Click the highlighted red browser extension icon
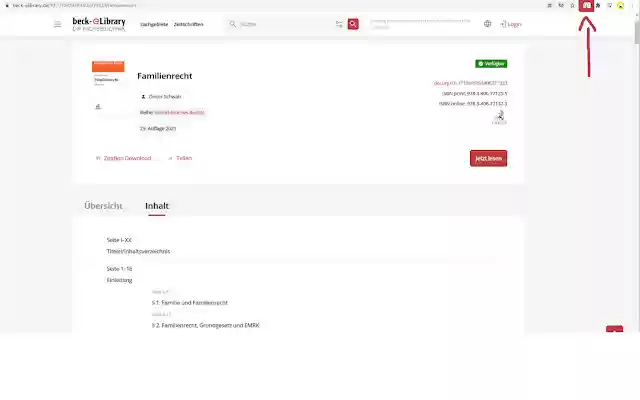640x400 pixels. (x=587, y=5)
